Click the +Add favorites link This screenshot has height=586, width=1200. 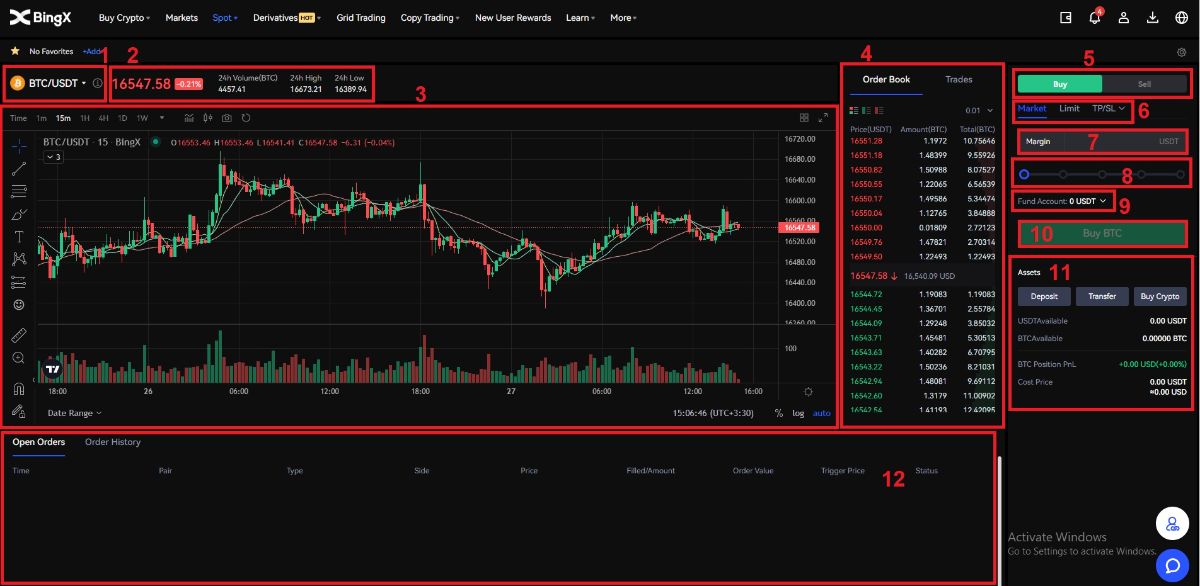[x=92, y=51]
